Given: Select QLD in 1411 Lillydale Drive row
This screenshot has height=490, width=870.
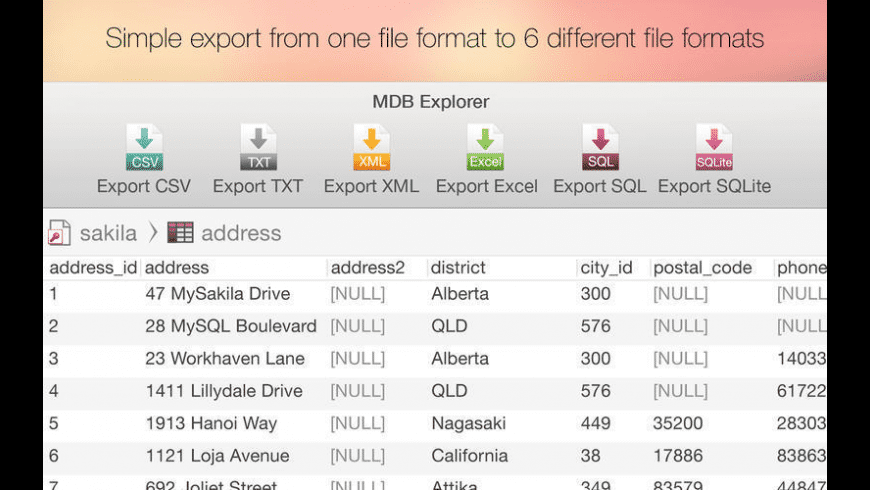Looking at the screenshot, I should (x=449, y=391).
